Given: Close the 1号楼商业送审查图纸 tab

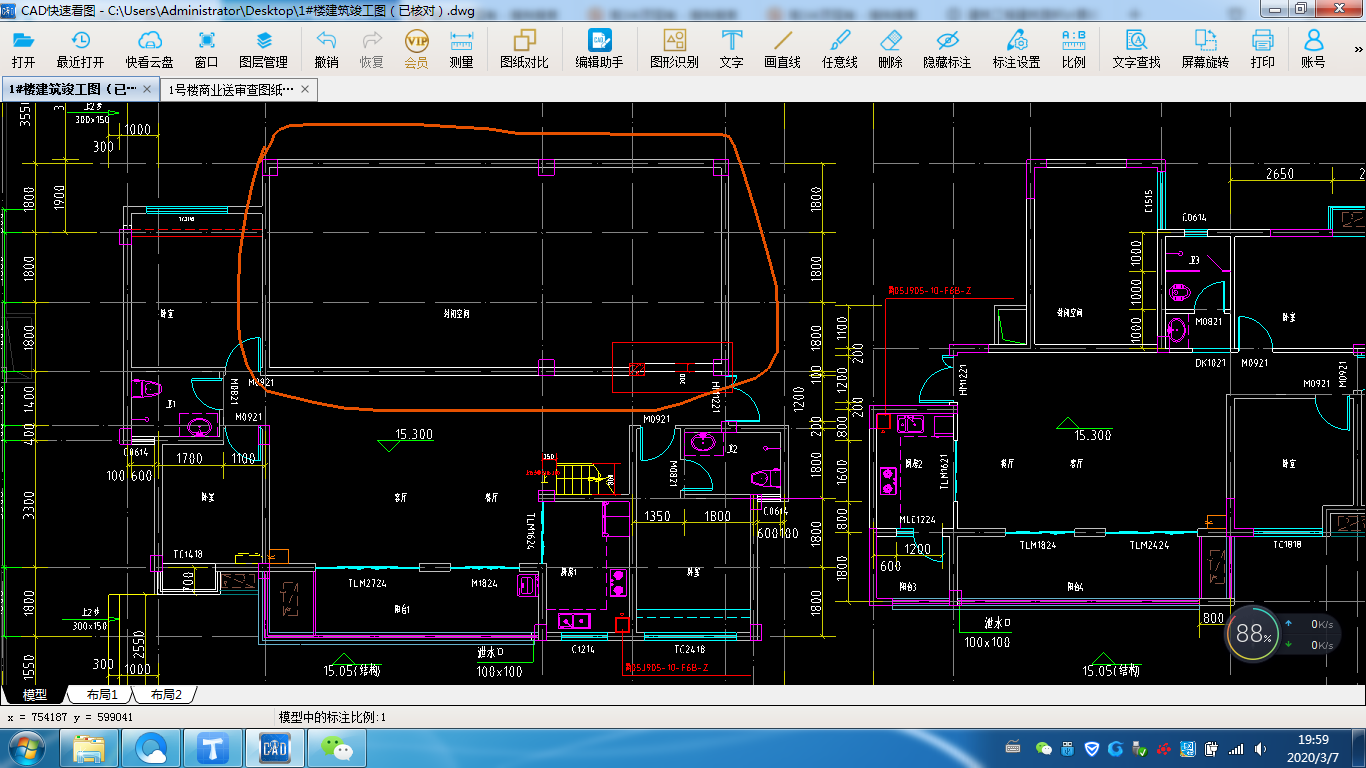Looking at the screenshot, I should pyautogui.click(x=305, y=89).
